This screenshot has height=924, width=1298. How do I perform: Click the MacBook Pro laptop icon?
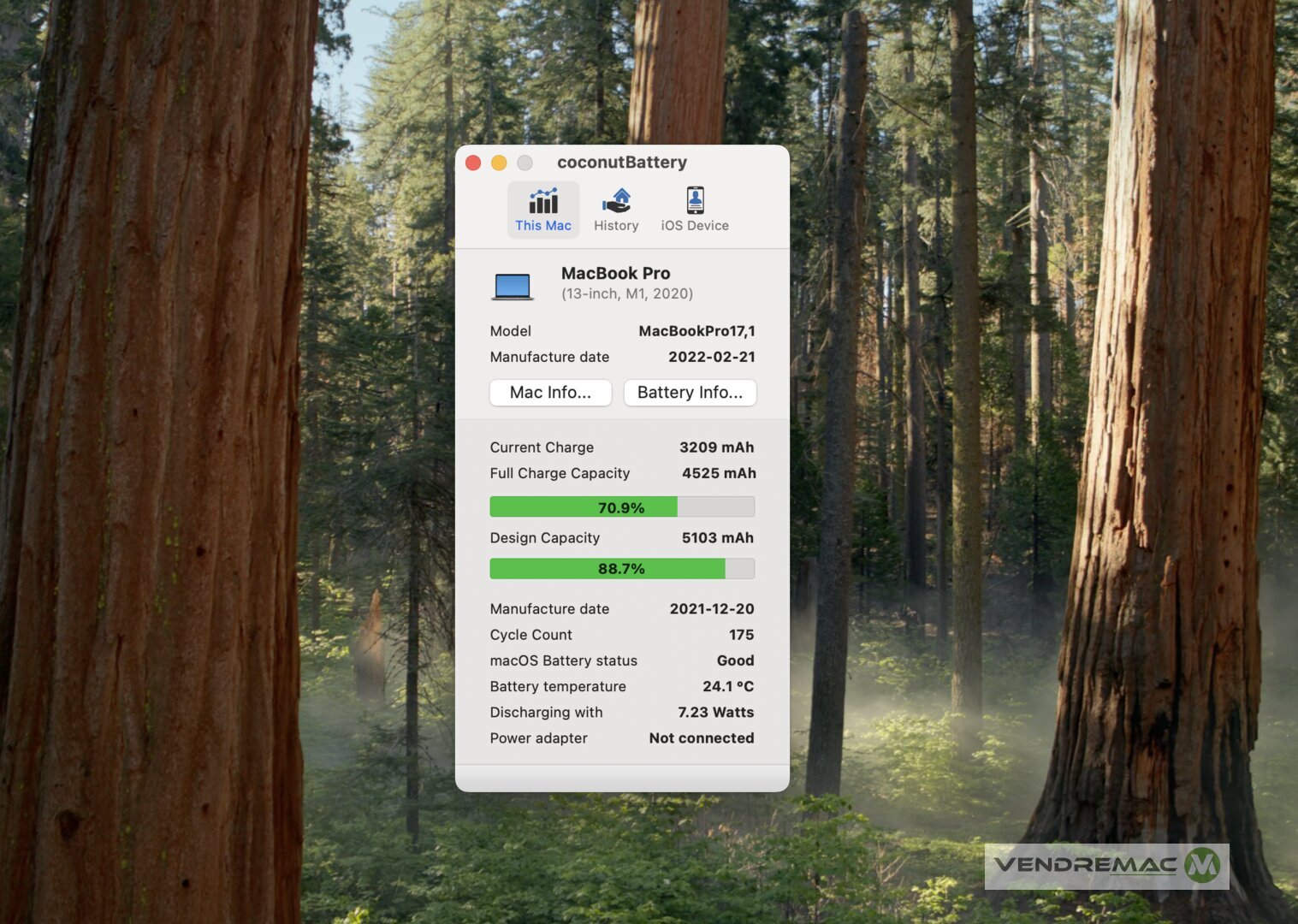pos(513,286)
